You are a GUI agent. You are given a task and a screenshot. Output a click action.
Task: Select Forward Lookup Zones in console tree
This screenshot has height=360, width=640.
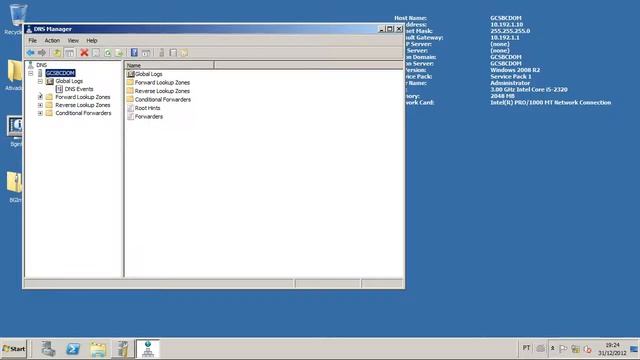point(83,97)
